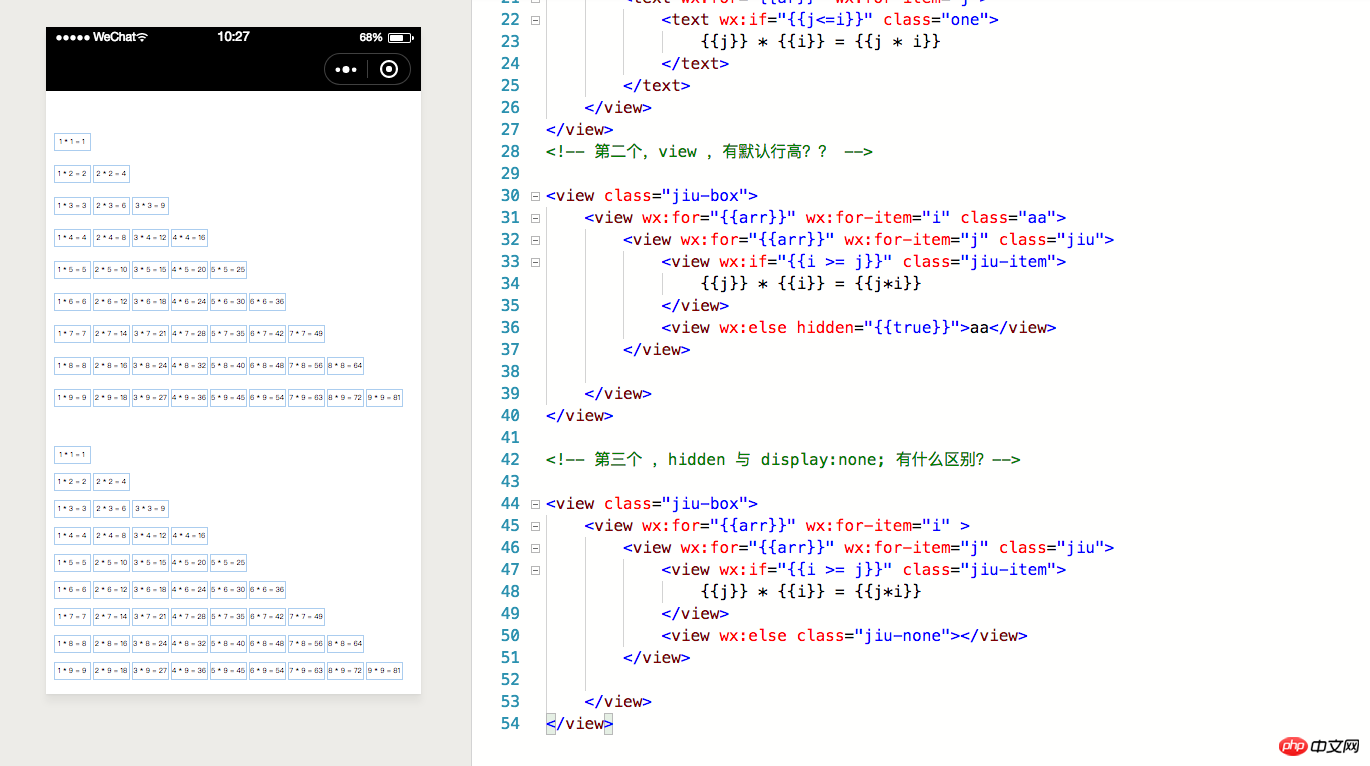Click 9 * 9 = 81 in lower table
Image resolution: width=1370 pixels, height=766 pixels.
click(384, 671)
